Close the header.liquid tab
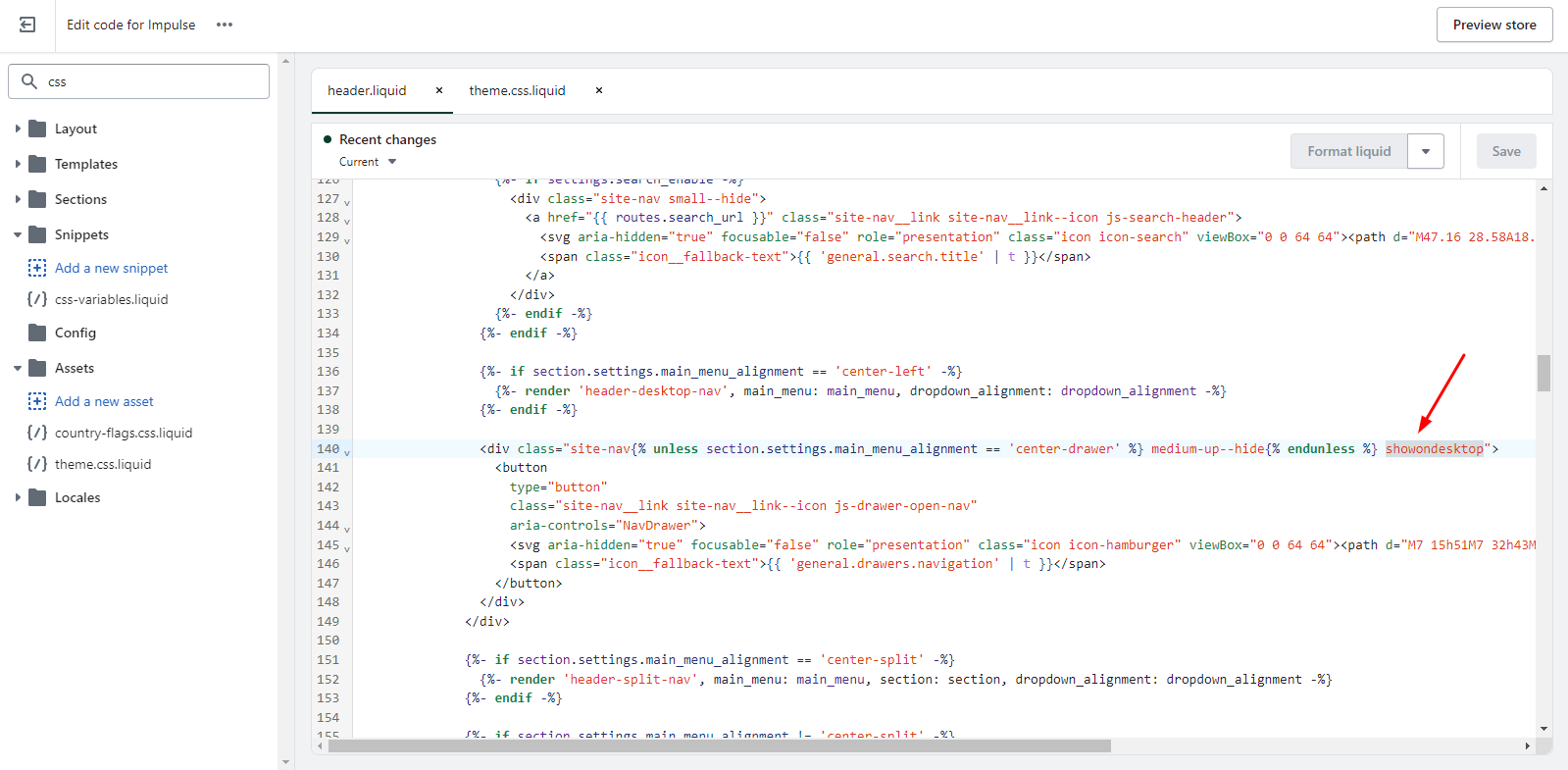This screenshot has height=770, width=1568. (439, 90)
